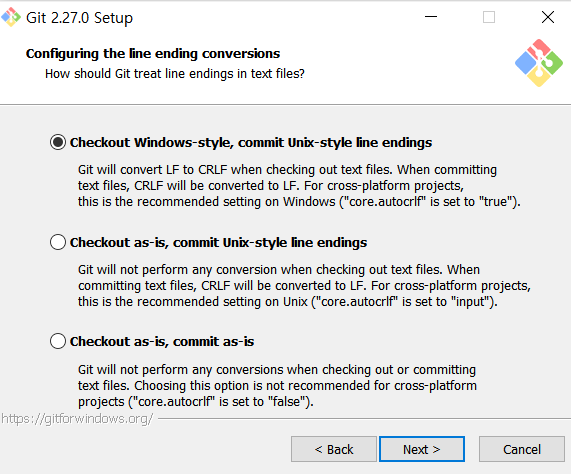
Task: Open the gitforwindows.org link
Action: click(77, 419)
